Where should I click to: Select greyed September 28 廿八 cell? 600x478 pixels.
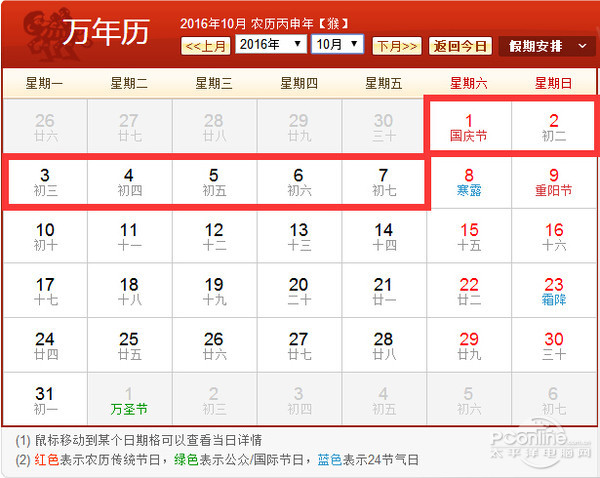tap(215, 126)
